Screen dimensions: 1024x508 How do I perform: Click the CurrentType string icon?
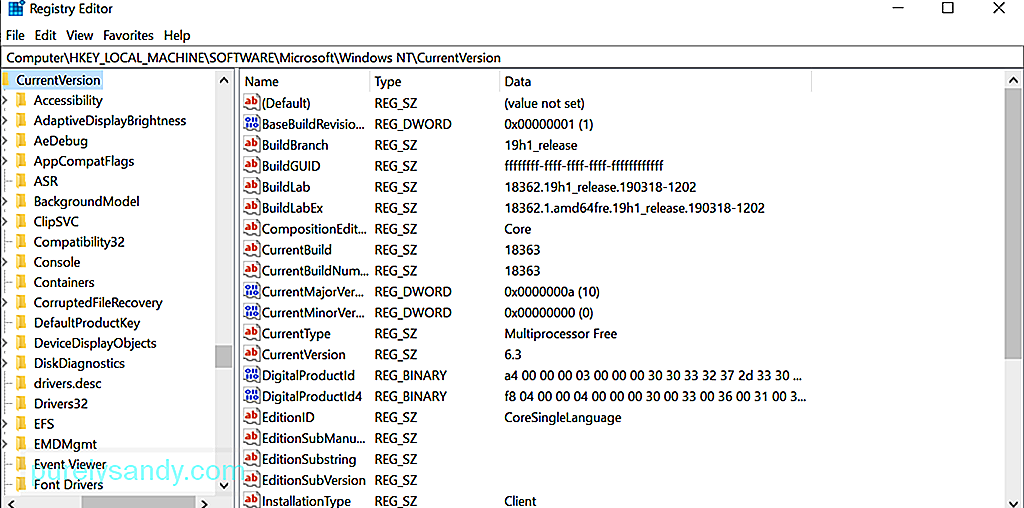tap(251, 333)
